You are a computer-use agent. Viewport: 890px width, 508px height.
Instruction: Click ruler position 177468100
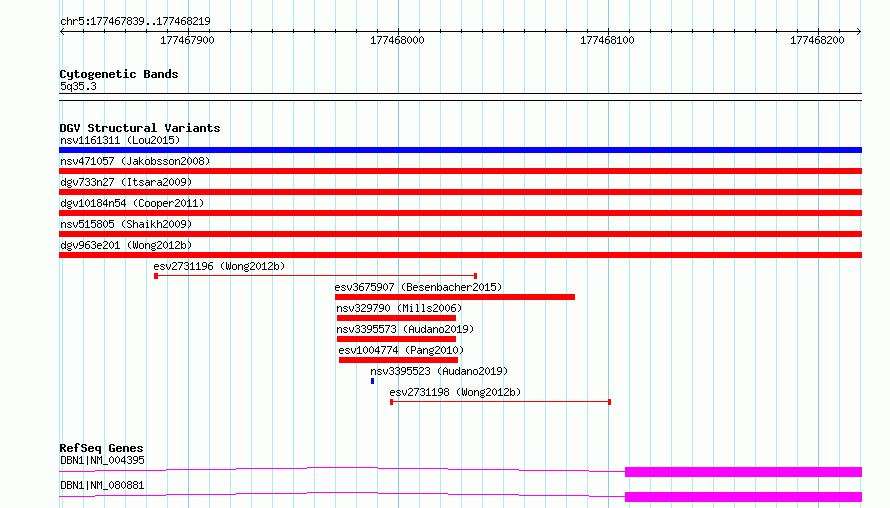point(607,40)
